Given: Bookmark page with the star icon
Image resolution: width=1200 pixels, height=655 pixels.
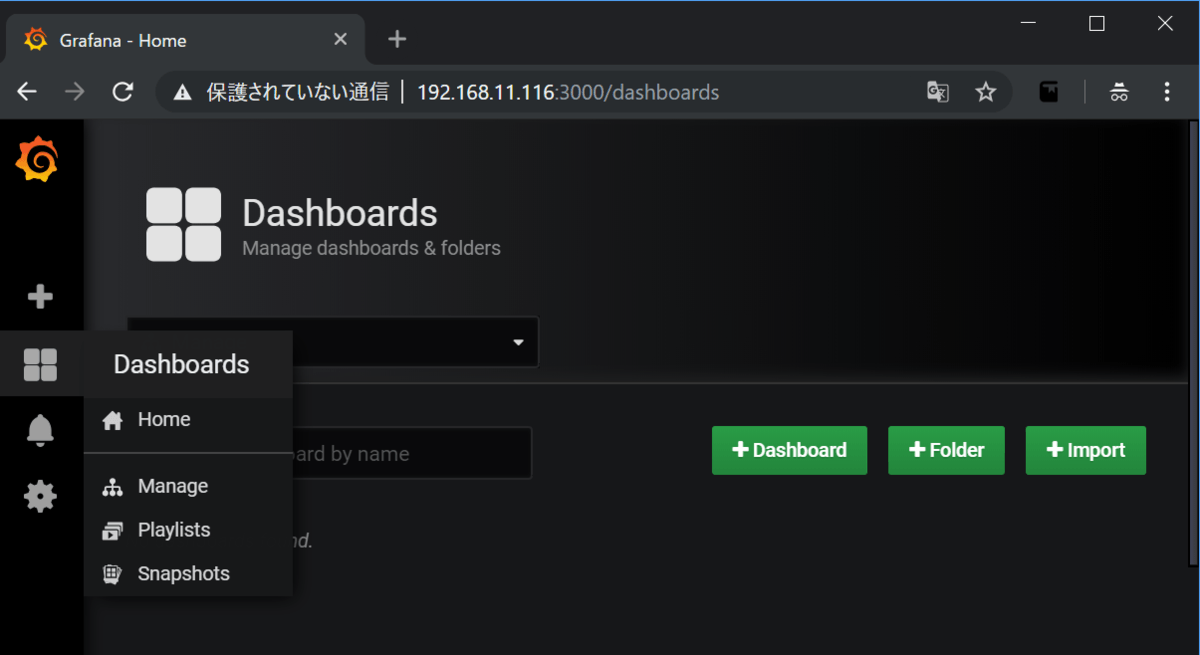Looking at the screenshot, I should pos(986,93).
